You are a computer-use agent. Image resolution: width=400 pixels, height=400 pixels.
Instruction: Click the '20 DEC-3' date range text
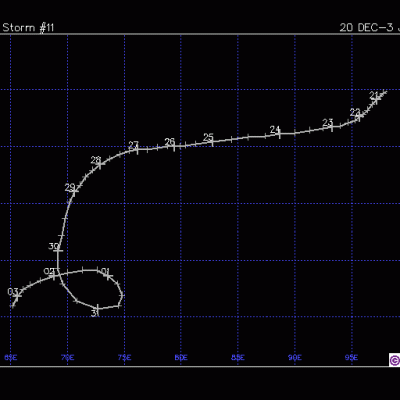pyautogui.click(x=366, y=27)
